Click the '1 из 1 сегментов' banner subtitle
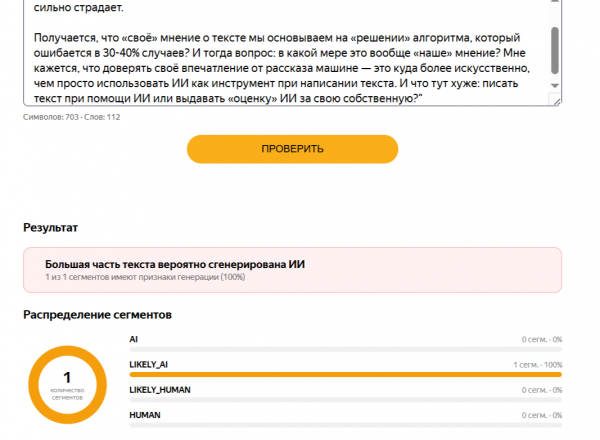 click(x=145, y=277)
